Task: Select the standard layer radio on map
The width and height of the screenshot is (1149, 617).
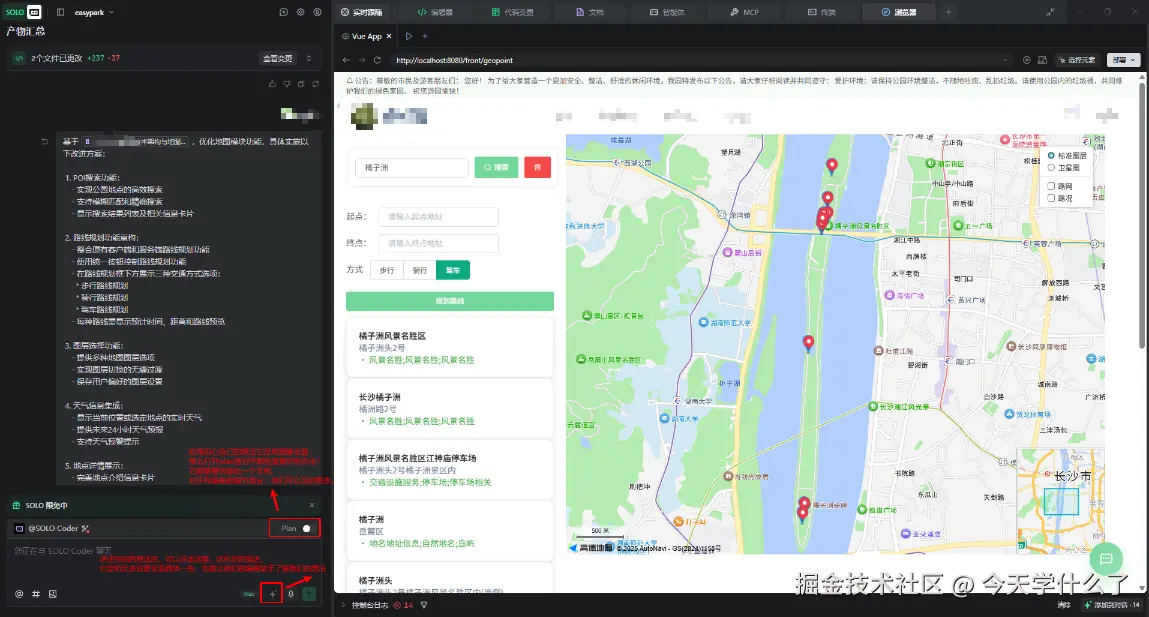Action: tap(1051, 155)
